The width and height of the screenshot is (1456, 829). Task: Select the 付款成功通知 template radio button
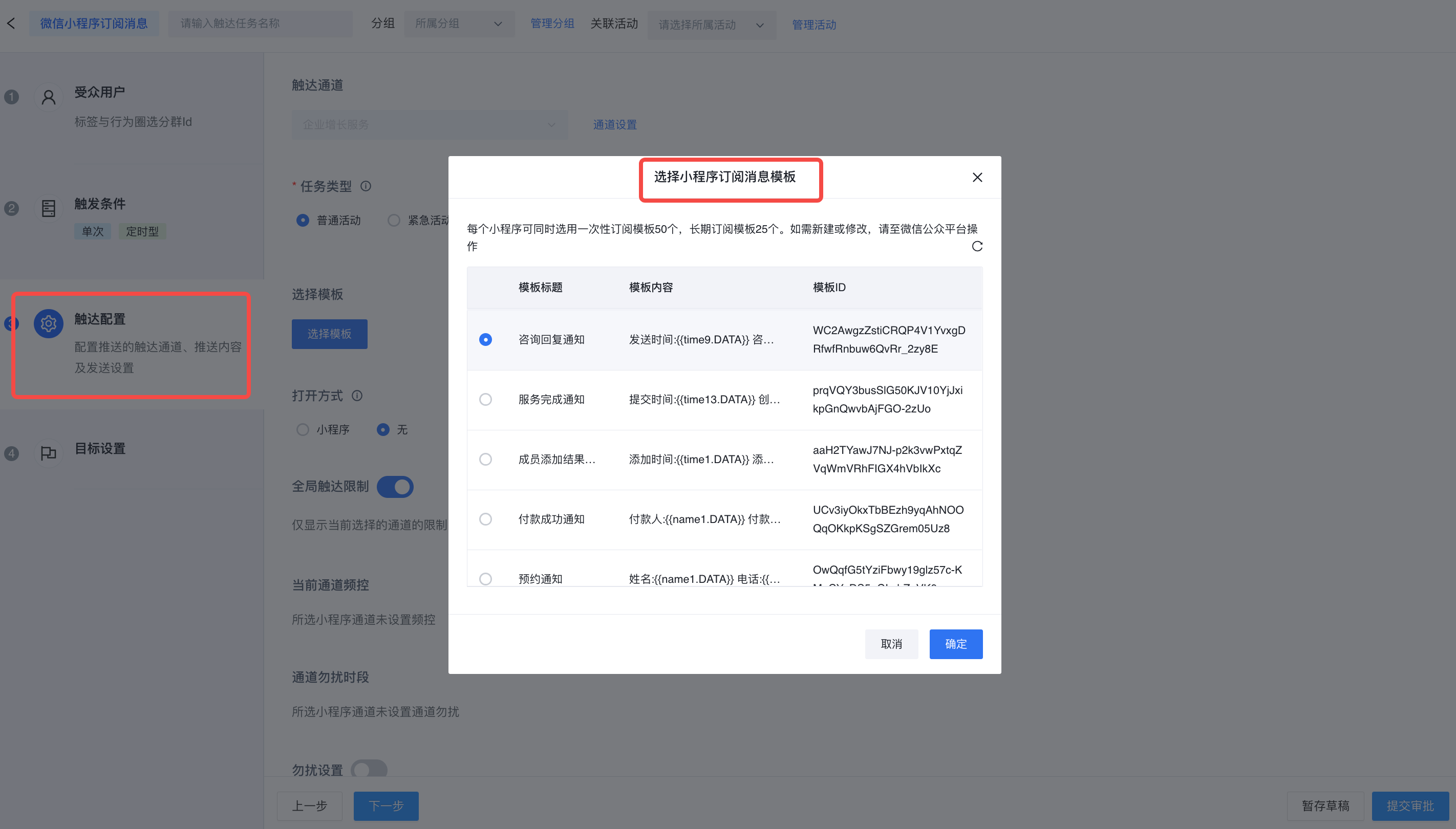click(x=485, y=519)
